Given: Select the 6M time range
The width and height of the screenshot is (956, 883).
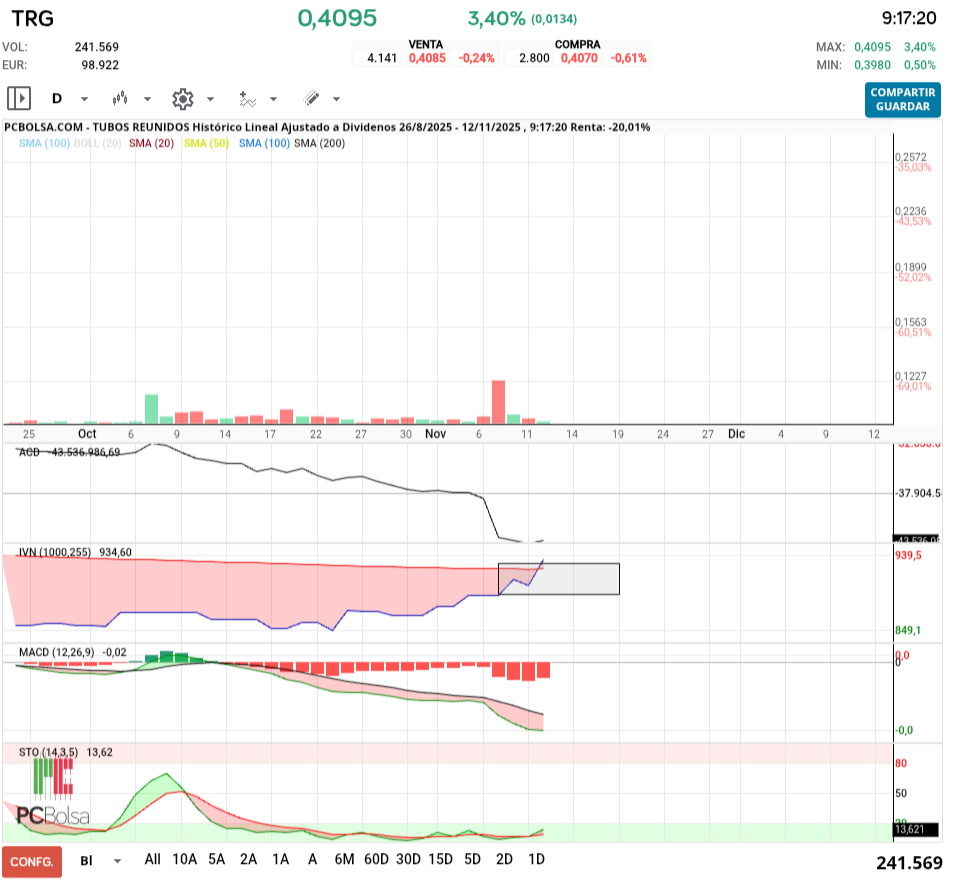Looking at the screenshot, I should (345, 859).
